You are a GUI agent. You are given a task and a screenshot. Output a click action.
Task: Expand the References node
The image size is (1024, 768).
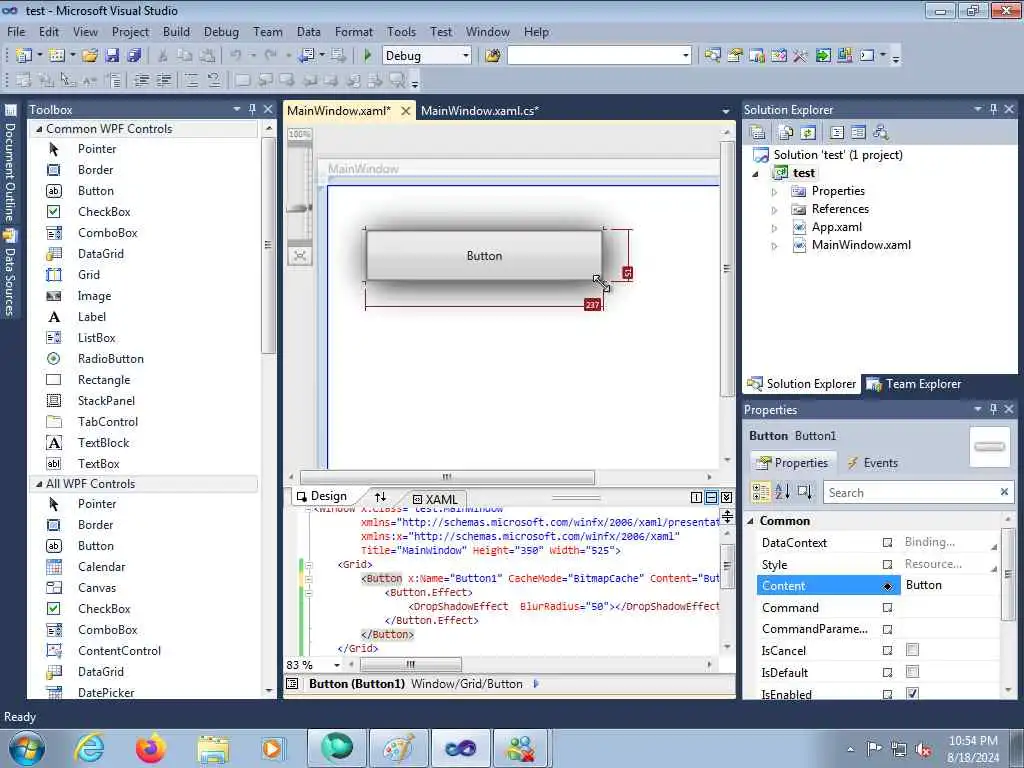coord(775,210)
